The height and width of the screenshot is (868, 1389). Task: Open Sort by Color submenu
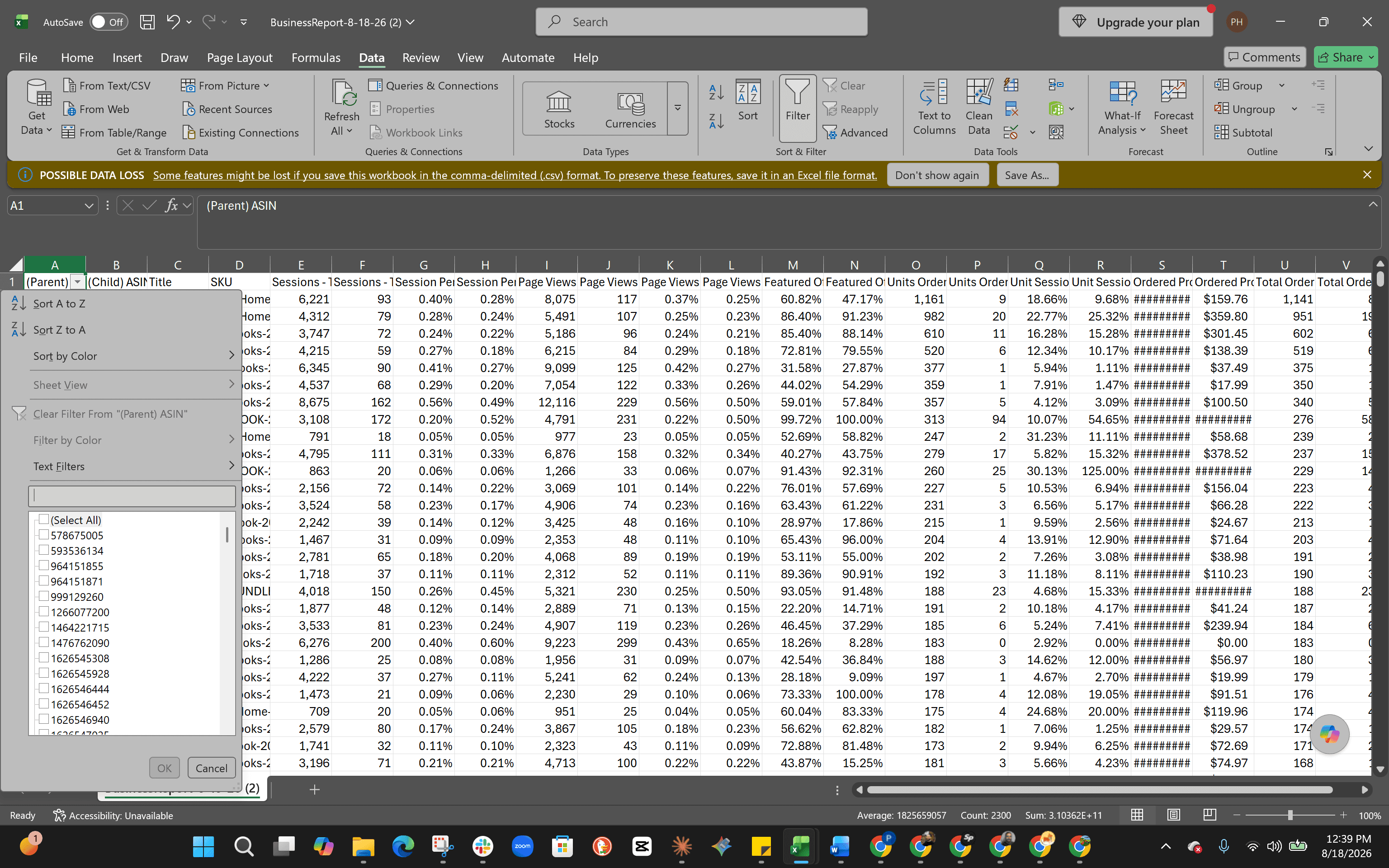click(121, 356)
